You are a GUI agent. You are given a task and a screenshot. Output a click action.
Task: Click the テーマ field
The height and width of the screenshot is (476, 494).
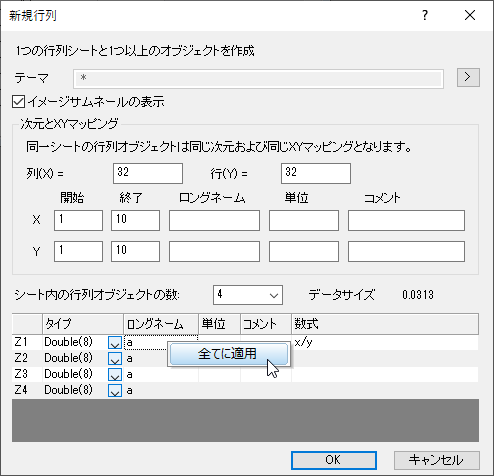(258, 79)
